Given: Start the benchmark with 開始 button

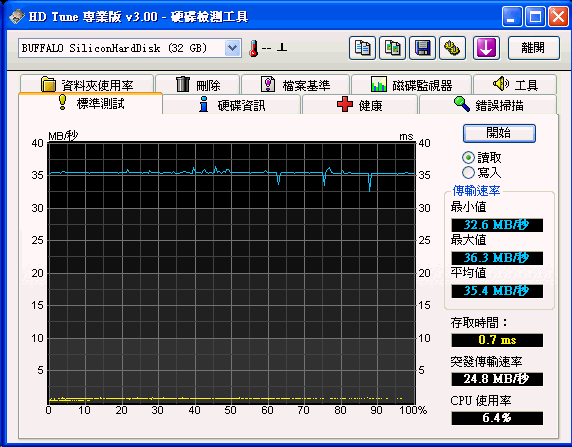Looking at the screenshot, I should pos(499,133).
